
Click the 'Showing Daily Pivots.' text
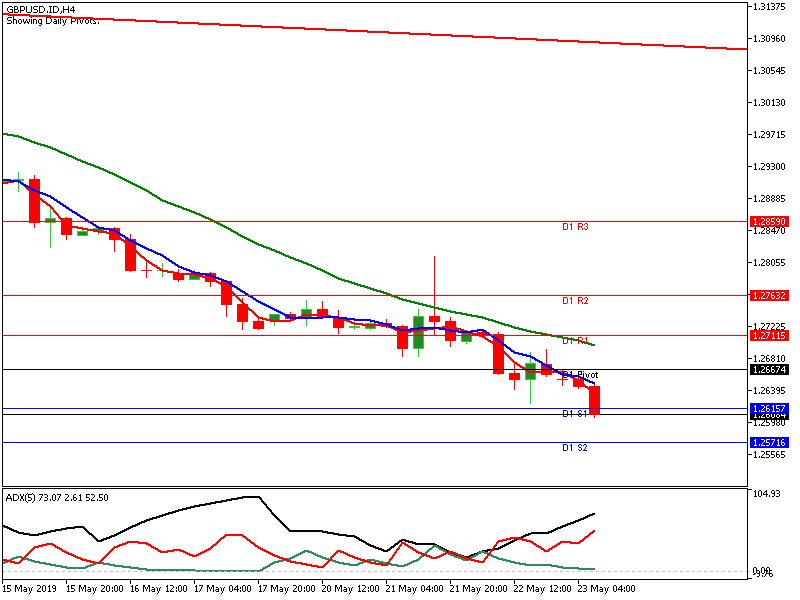pos(53,20)
